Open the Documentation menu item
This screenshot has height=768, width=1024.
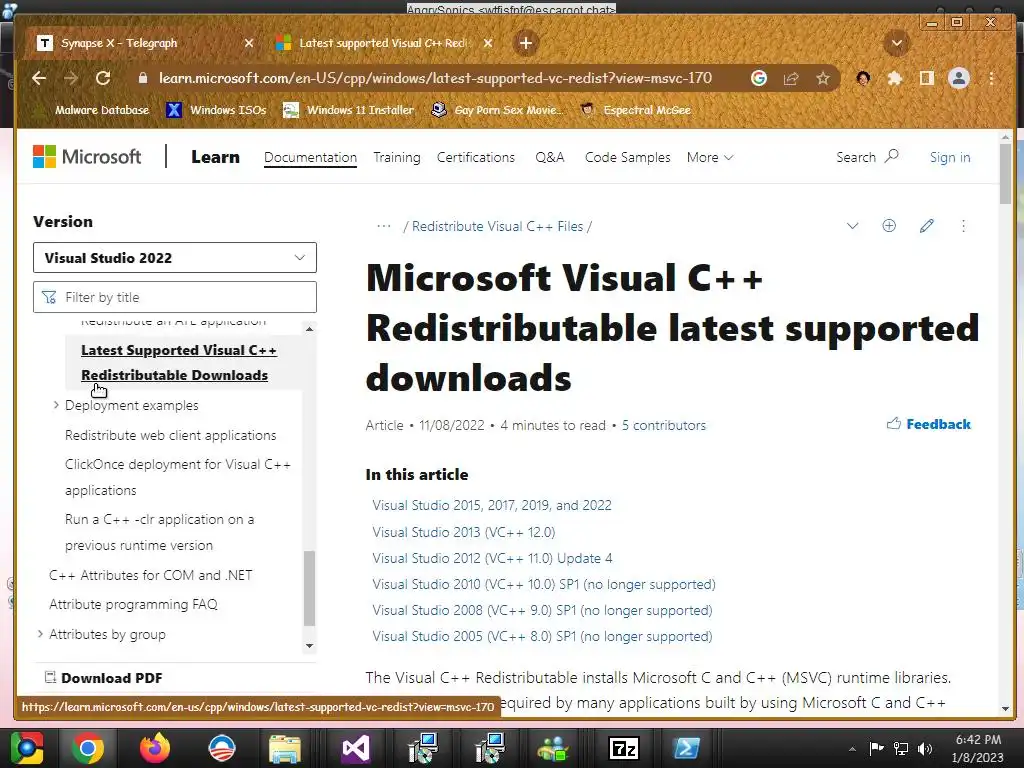(310, 157)
